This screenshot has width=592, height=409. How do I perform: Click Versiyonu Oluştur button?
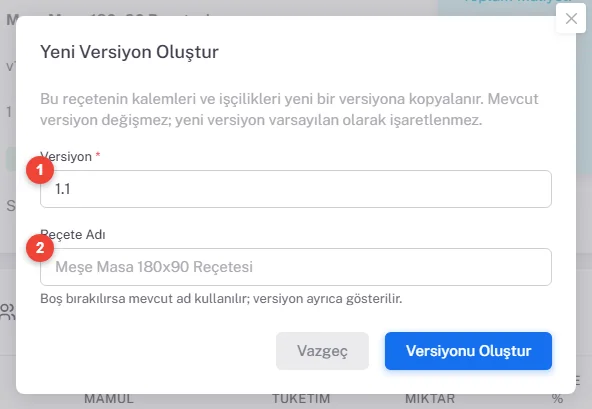[468, 351]
